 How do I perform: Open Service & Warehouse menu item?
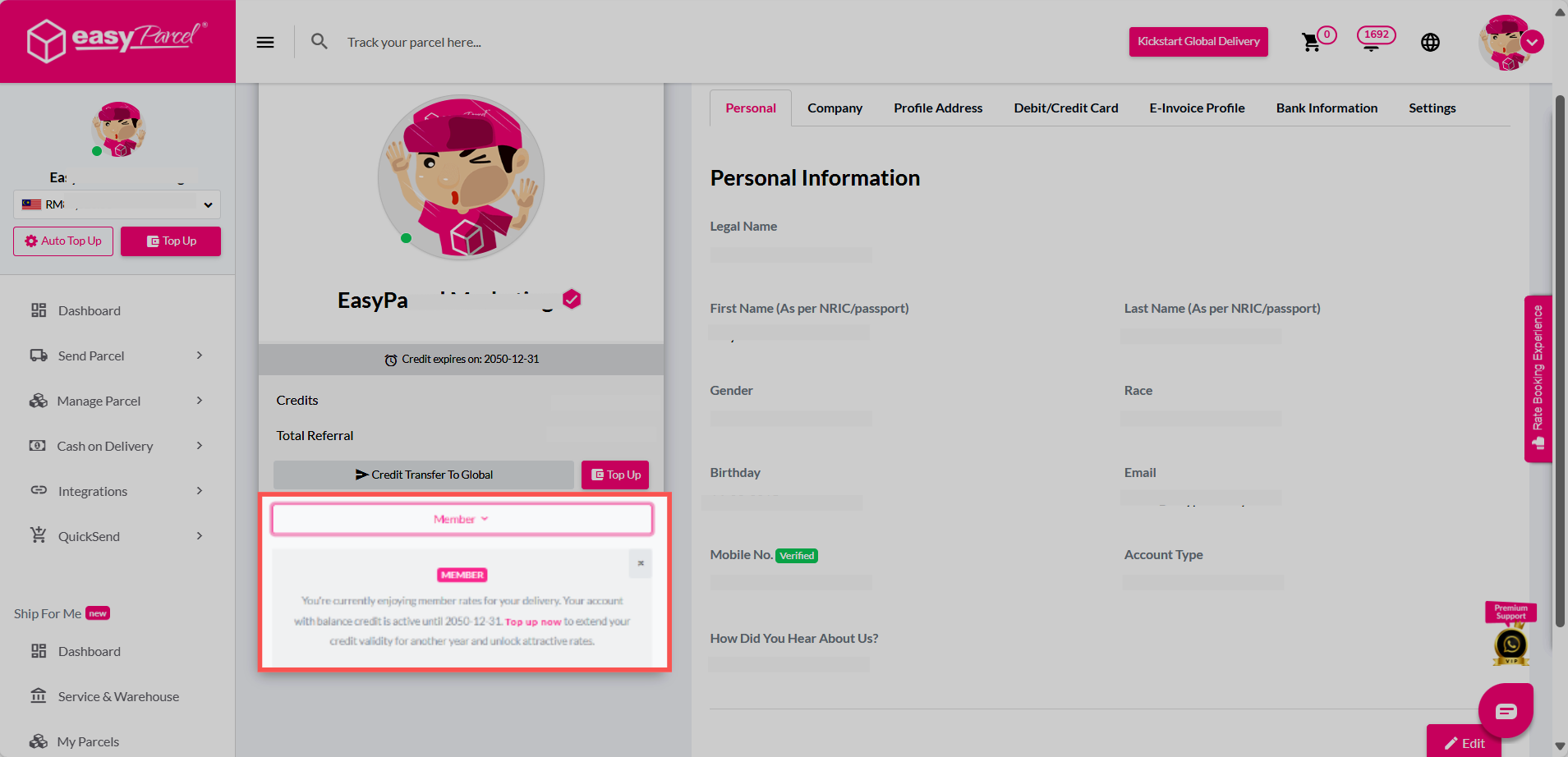tap(117, 696)
